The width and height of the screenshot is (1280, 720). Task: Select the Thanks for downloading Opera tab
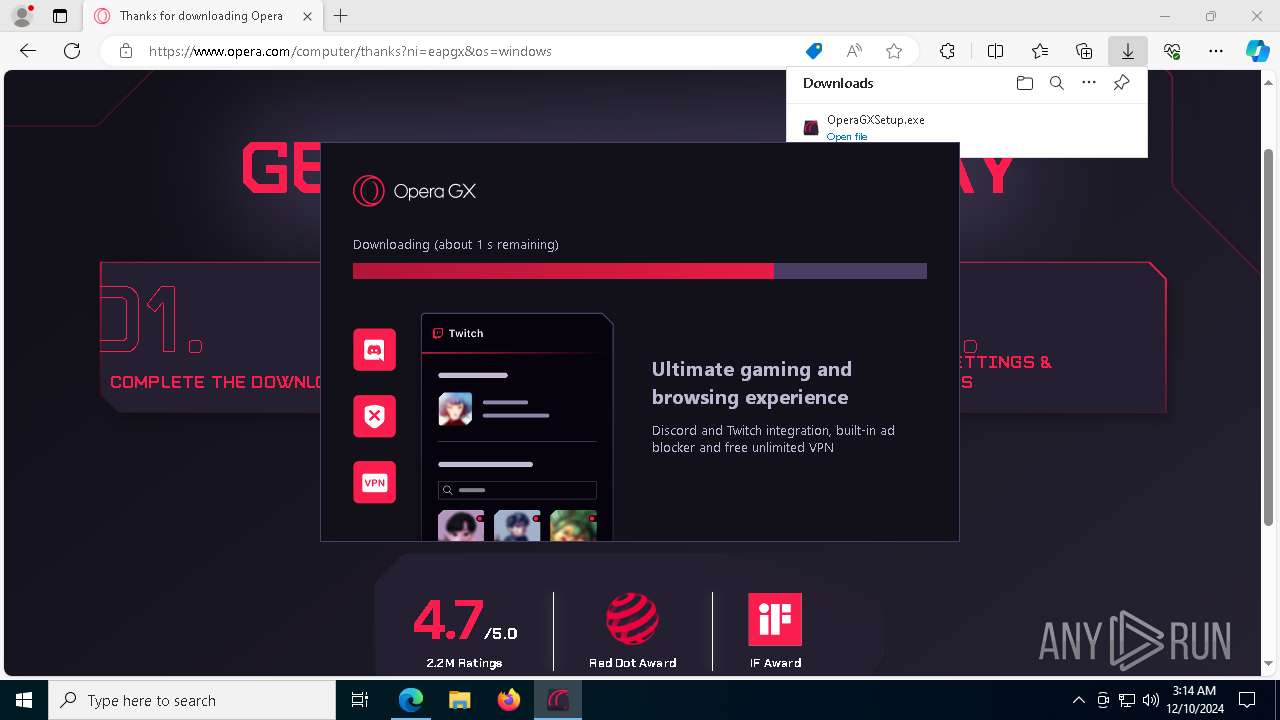point(200,16)
